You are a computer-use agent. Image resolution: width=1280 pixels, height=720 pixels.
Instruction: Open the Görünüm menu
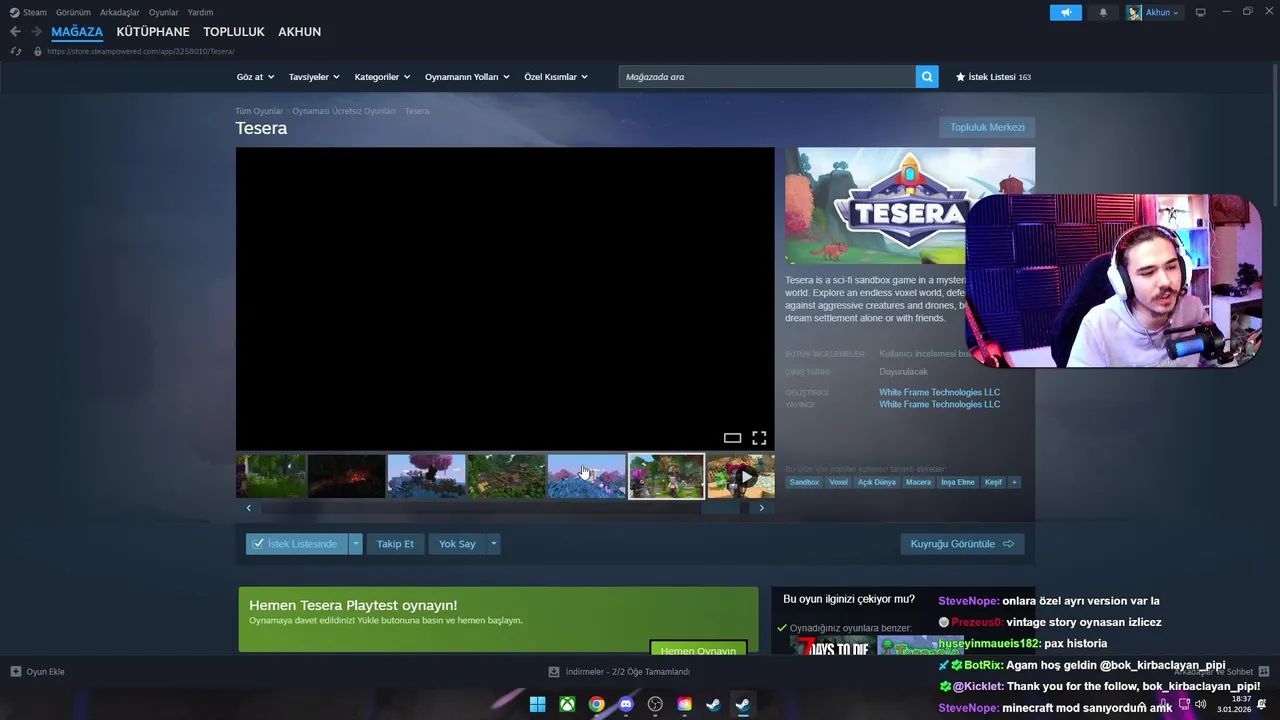coord(73,12)
